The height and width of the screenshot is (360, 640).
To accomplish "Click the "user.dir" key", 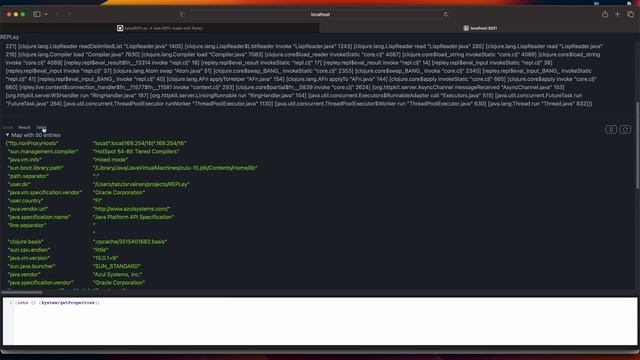I will [20, 184].
